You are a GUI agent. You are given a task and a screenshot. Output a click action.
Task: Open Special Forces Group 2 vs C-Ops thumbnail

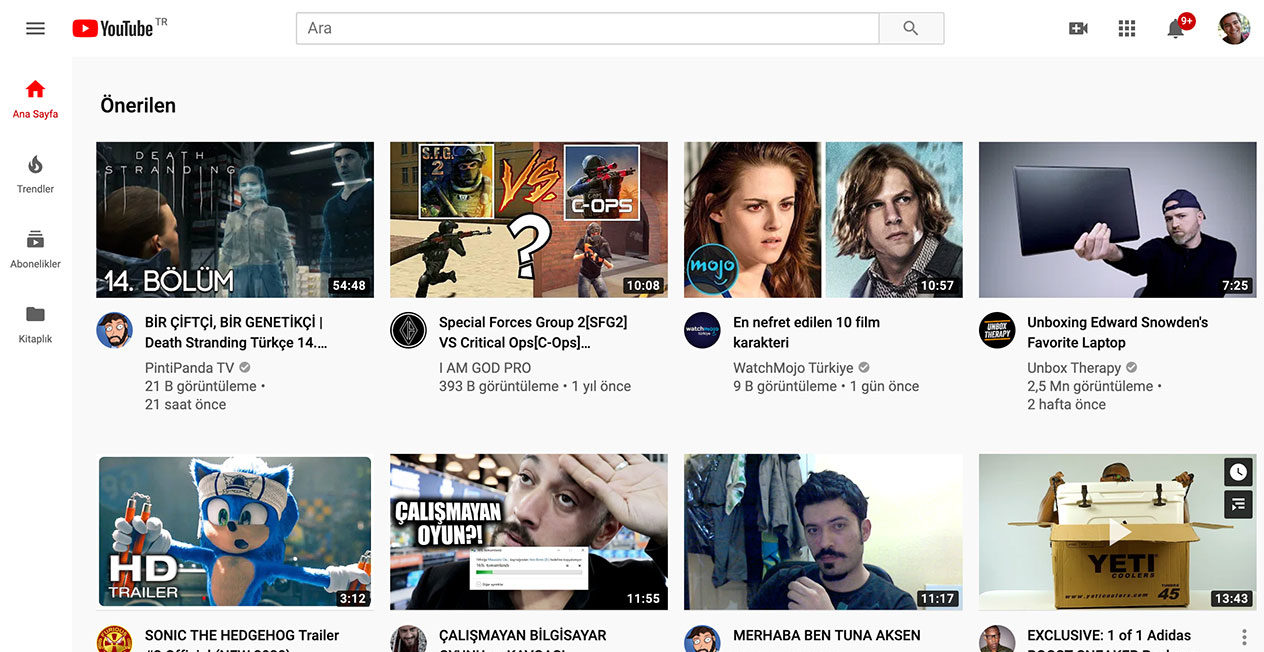coord(529,220)
